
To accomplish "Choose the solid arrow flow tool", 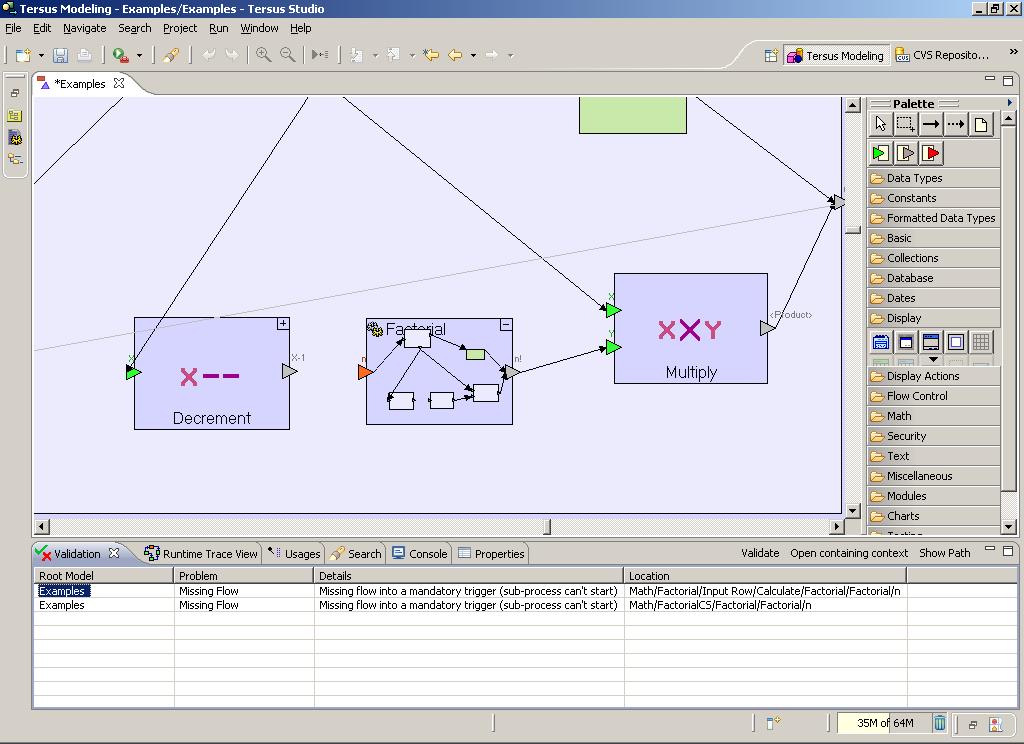I will tap(930, 124).
